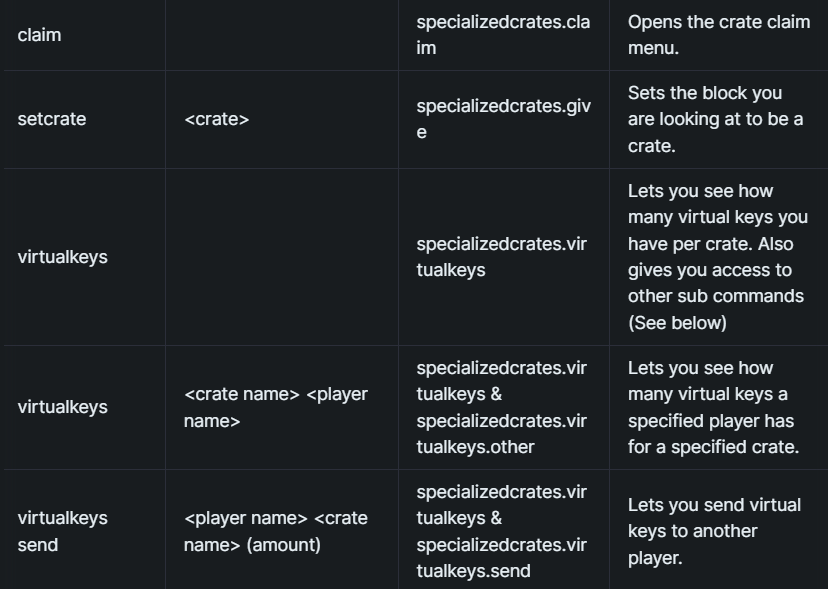Click the "setcrate" command cell
Viewport: 828px width, 589px height.
click(52, 119)
